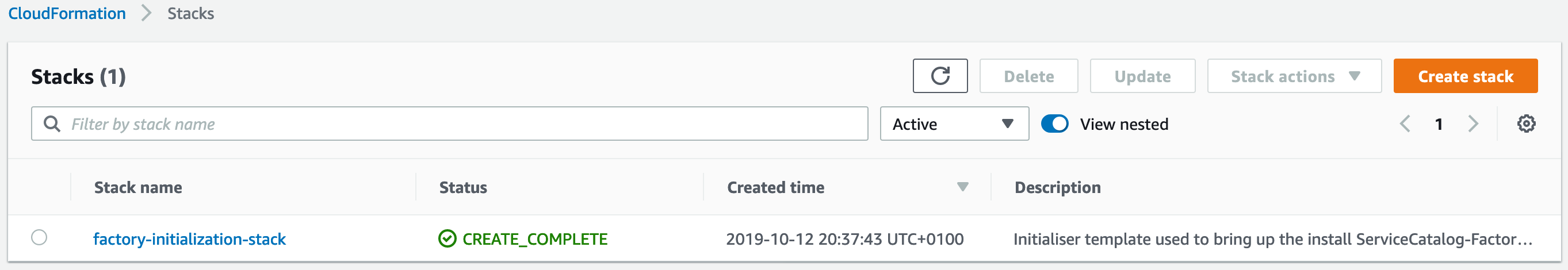Click the CREATE_COMPLETE status check icon

[x=448, y=239]
